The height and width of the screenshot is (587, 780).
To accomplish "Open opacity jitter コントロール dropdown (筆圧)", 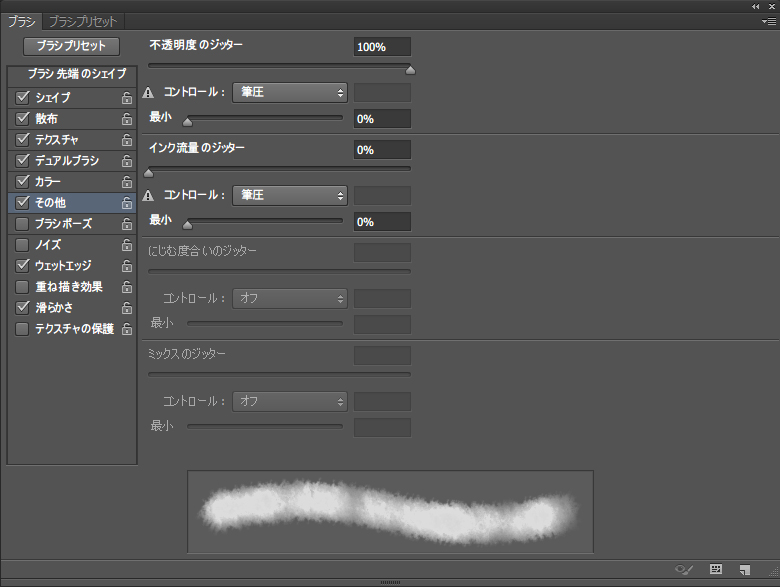I will coord(290,93).
